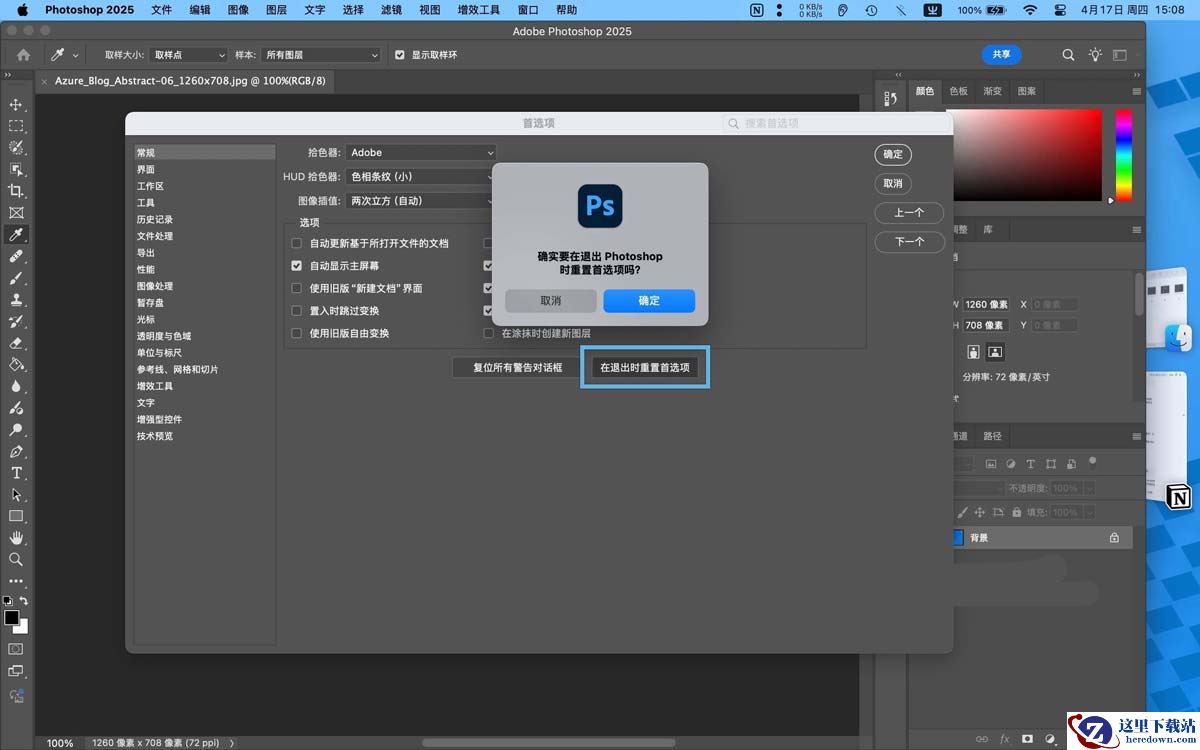Uncheck 自动显示主屏幕 checkbox
The image size is (1200, 750).
pos(296,266)
